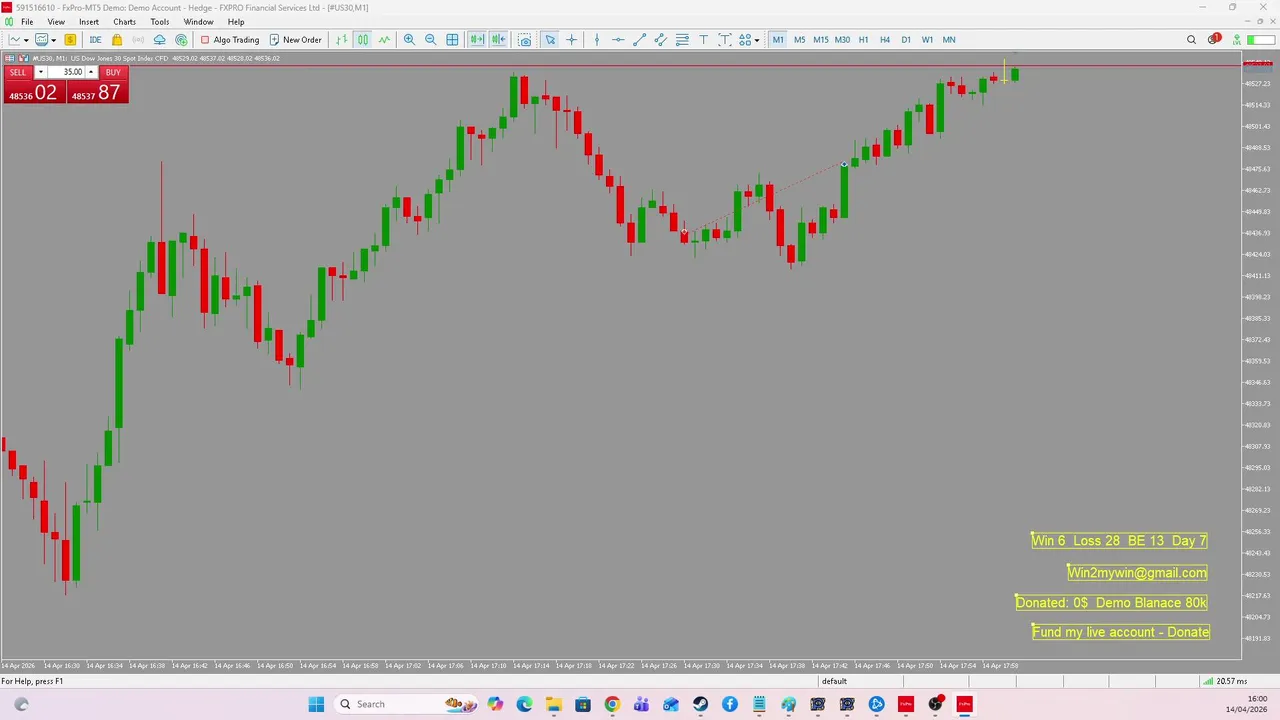Switch to M15 timeframe
Viewport: 1280px width, 720px height.
click(x=820, y=40)
